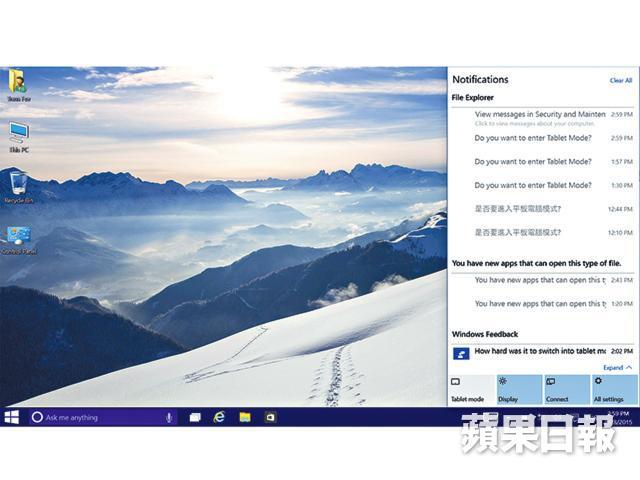Viewport: 640px width, 480px height.
Task: Select the Recycle Bin desktop icon
Action: [x=17, y=185]
